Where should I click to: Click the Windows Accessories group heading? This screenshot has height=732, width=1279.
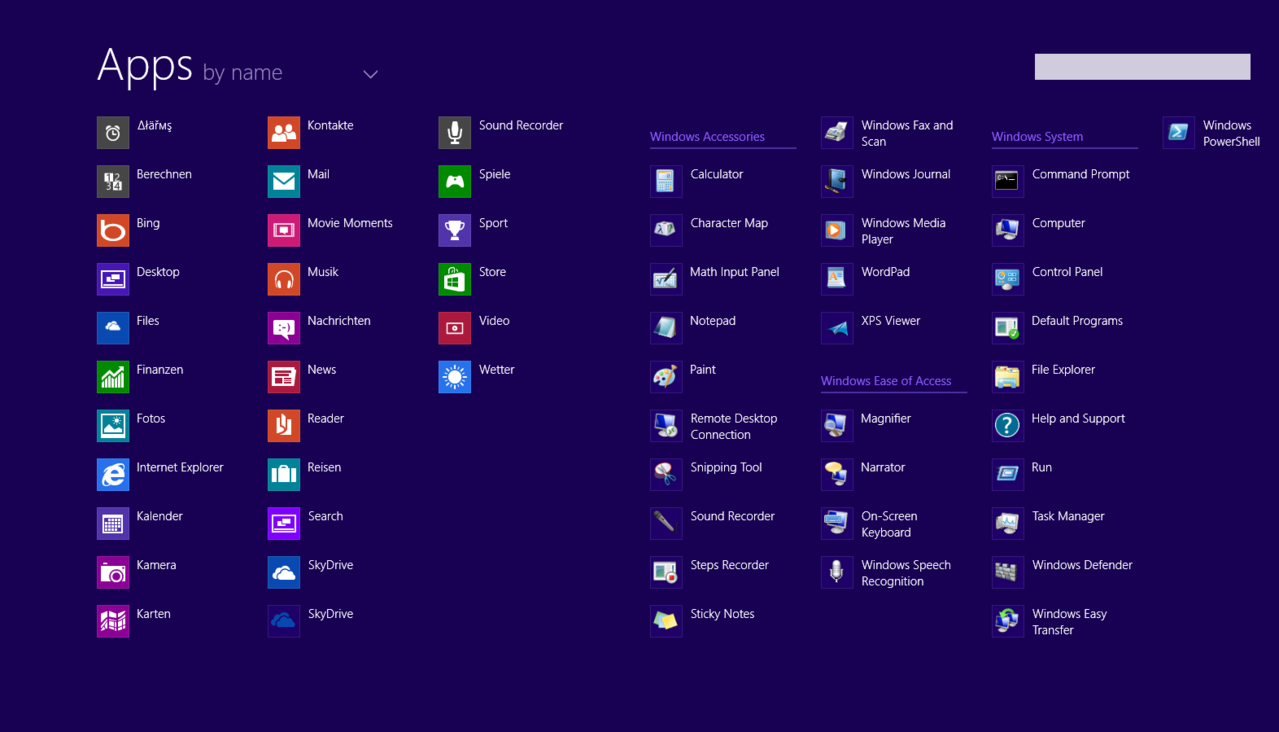(706, 136)
